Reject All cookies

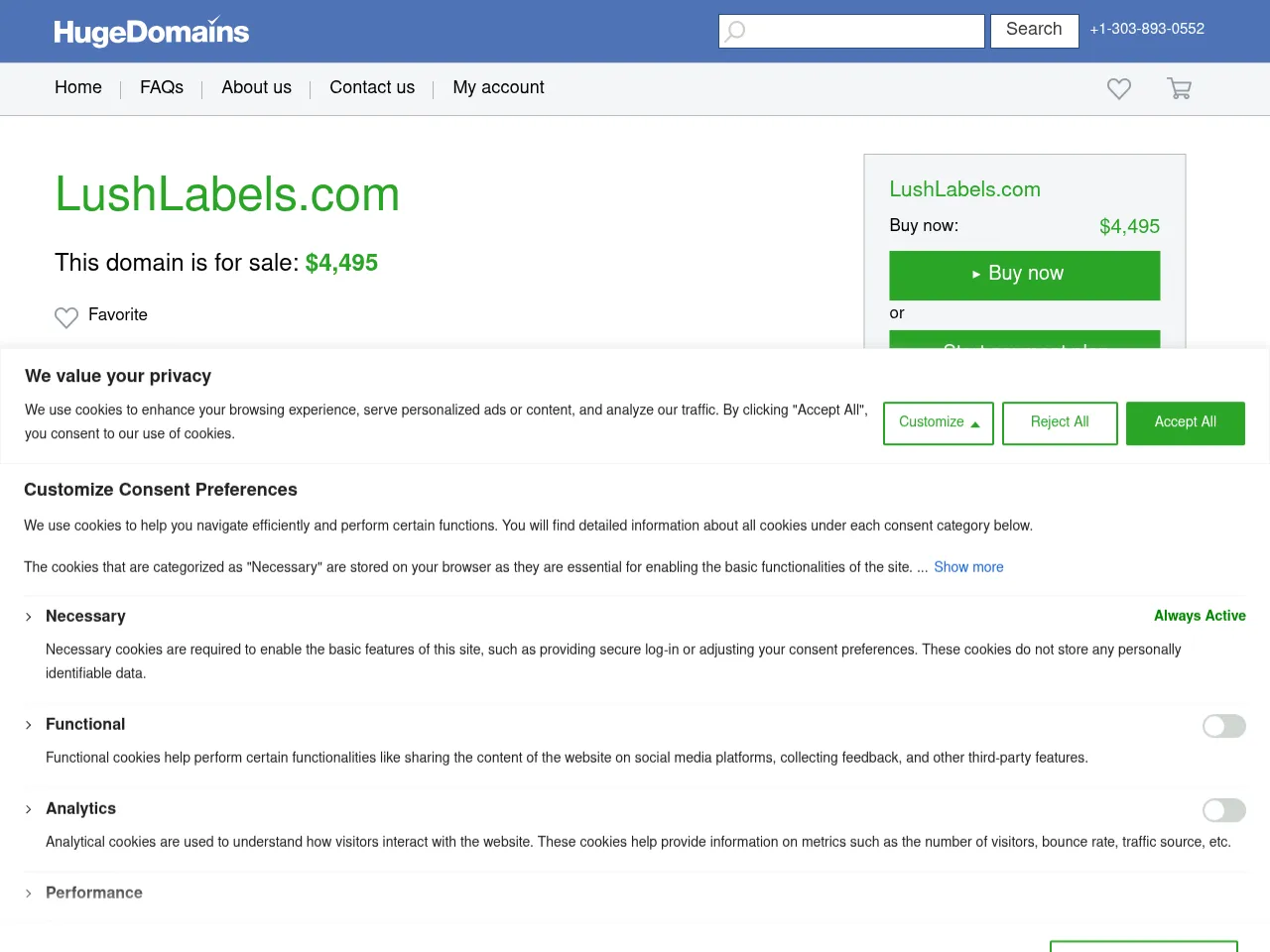[x=1060, y=422]
